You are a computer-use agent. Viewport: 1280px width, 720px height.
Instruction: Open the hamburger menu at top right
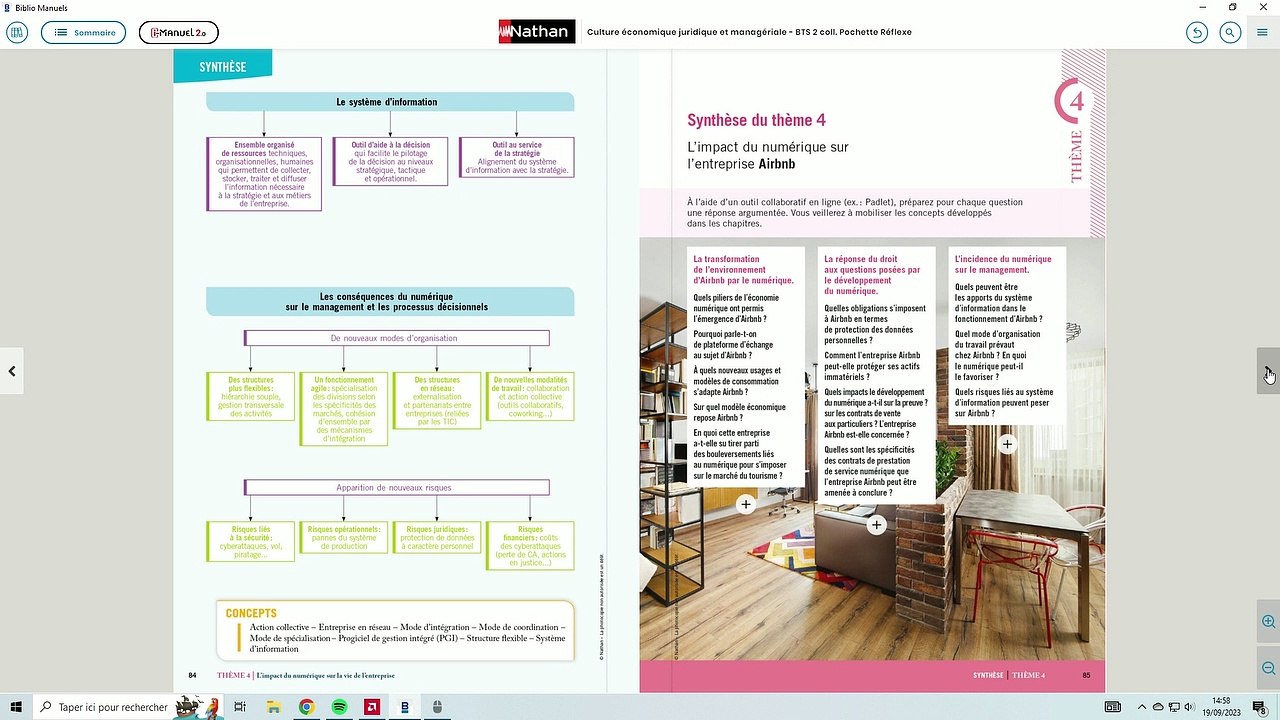(x=1263, y=33)
